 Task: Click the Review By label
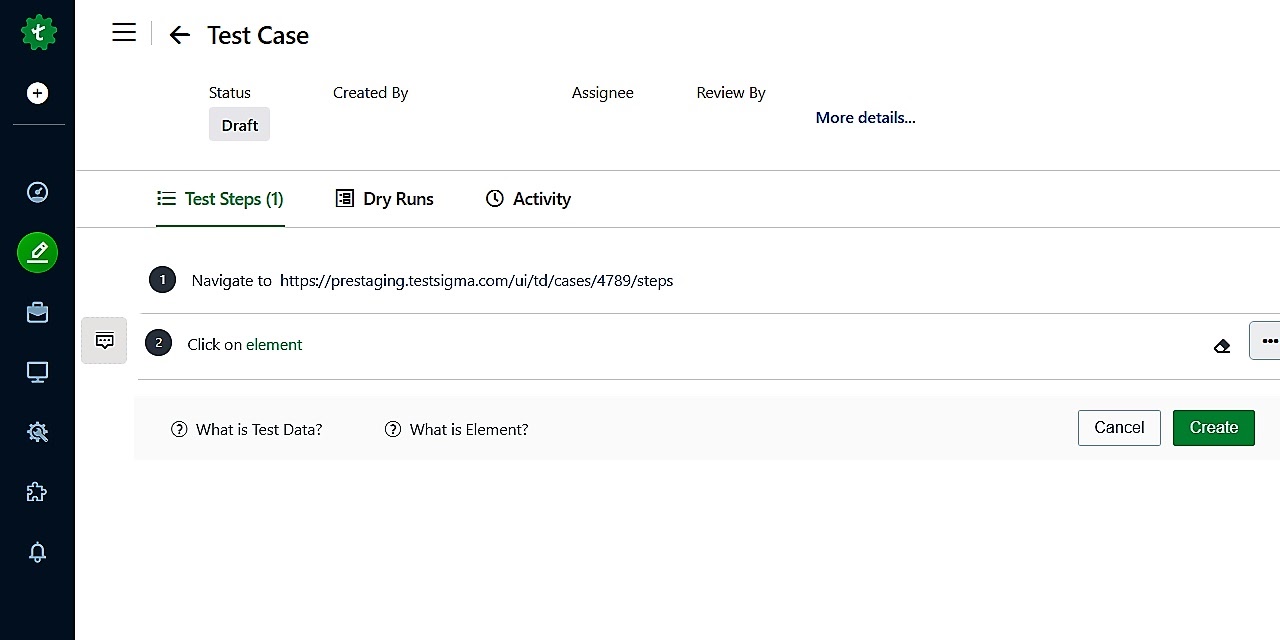click(x=731, y=92)
